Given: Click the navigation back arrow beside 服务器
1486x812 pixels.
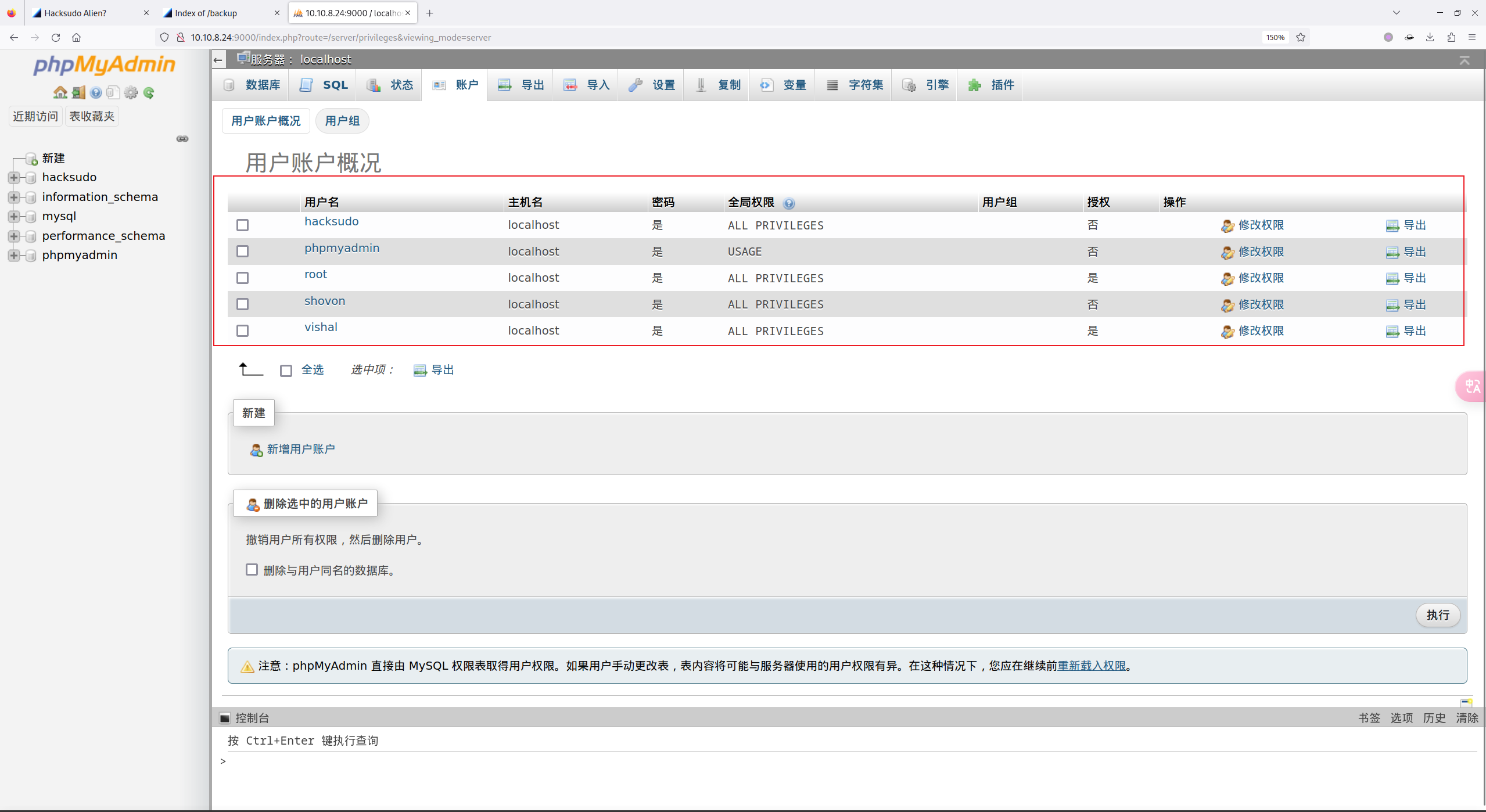Looking at the screenshot, I should click(218, 60).
